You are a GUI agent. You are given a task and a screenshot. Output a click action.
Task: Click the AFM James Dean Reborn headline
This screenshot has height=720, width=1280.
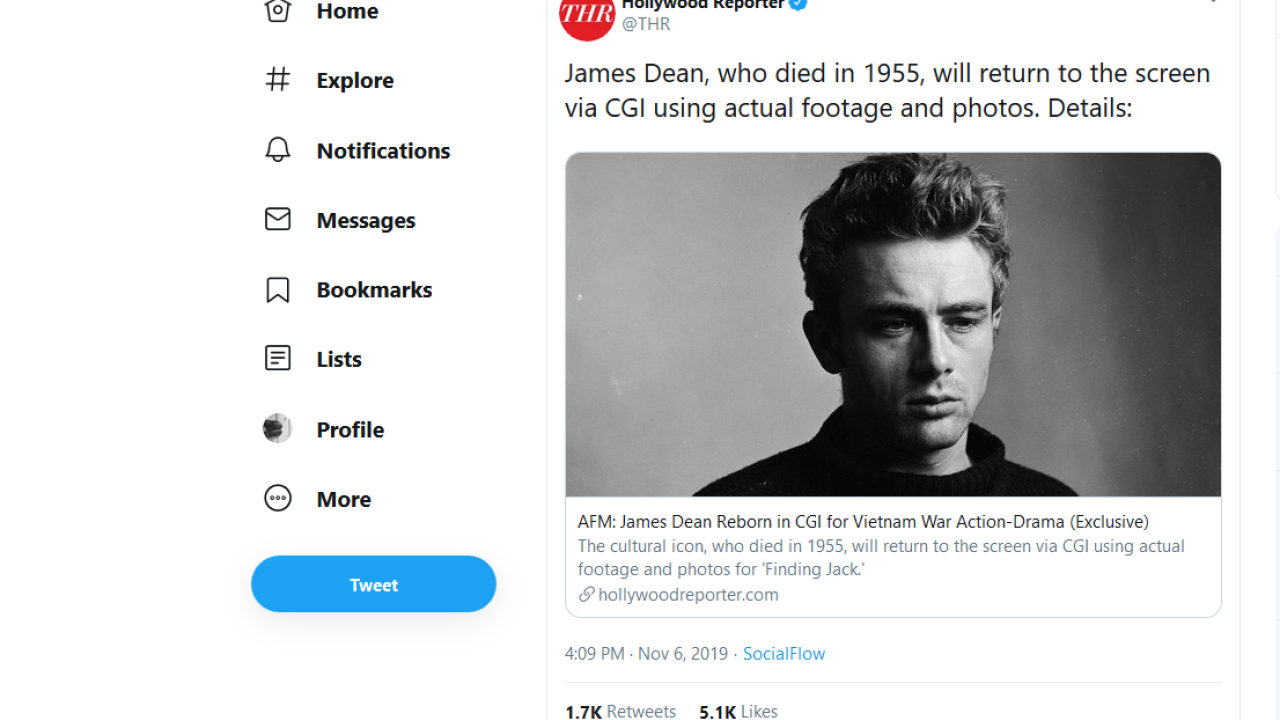click(x=863, y=521)
